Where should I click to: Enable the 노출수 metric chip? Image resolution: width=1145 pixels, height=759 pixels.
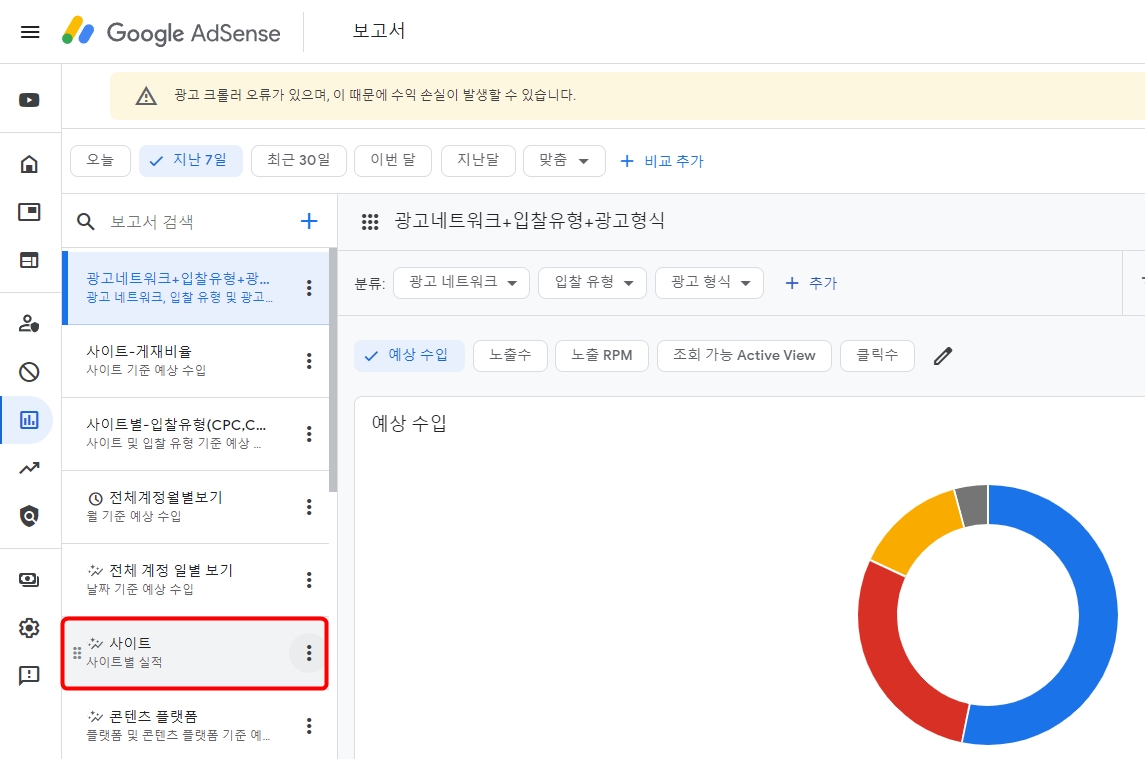pos(510,355)
